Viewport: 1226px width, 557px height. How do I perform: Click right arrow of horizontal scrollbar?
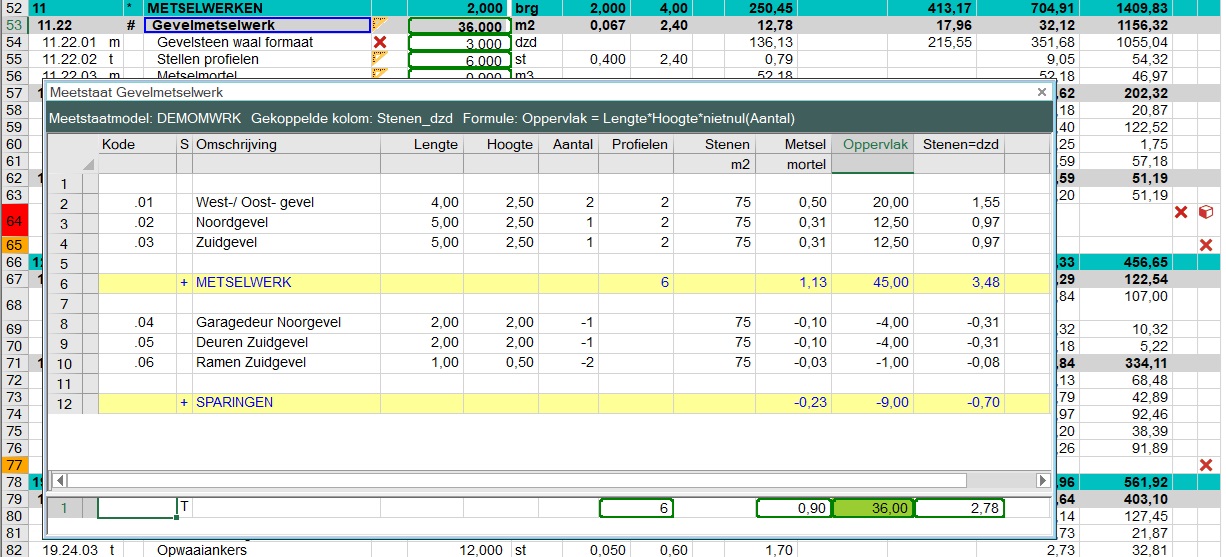point(1042,481)
